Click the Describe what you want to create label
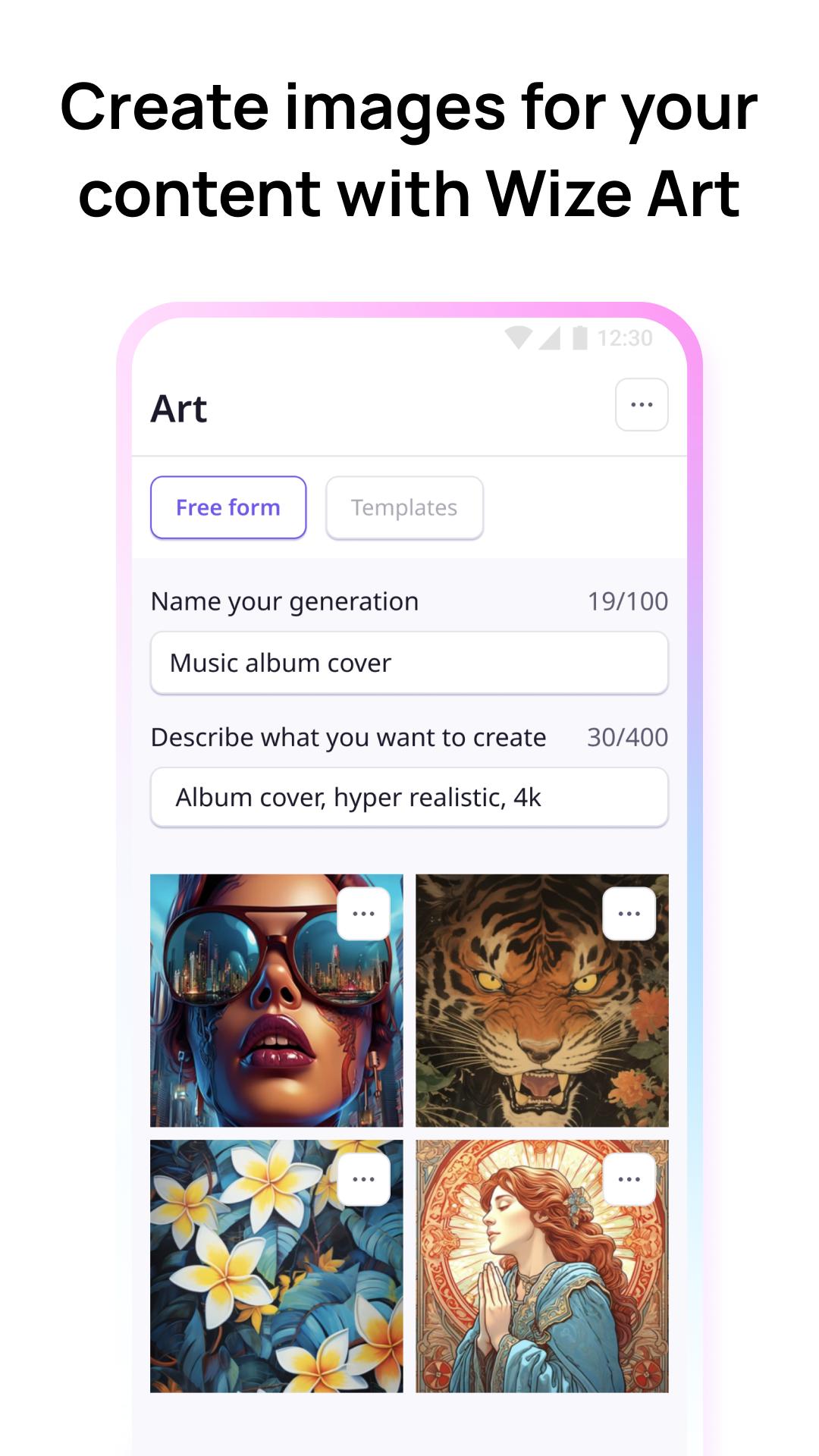 (349, 737)
